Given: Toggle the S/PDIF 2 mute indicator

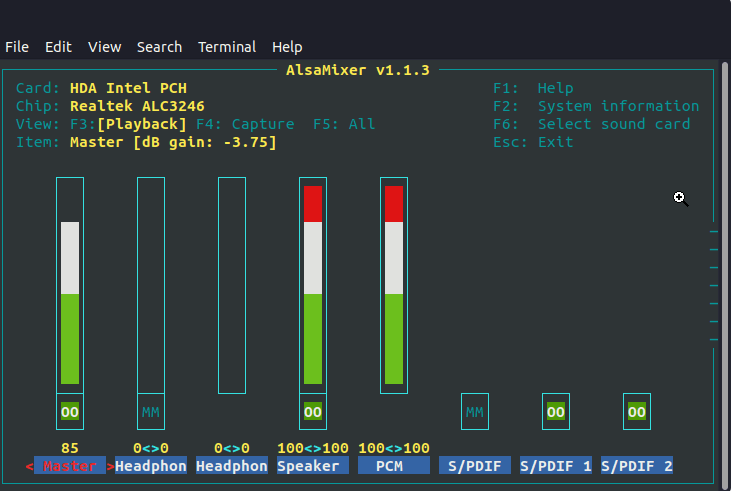Looking at the screenshot, I should point(637,412).
